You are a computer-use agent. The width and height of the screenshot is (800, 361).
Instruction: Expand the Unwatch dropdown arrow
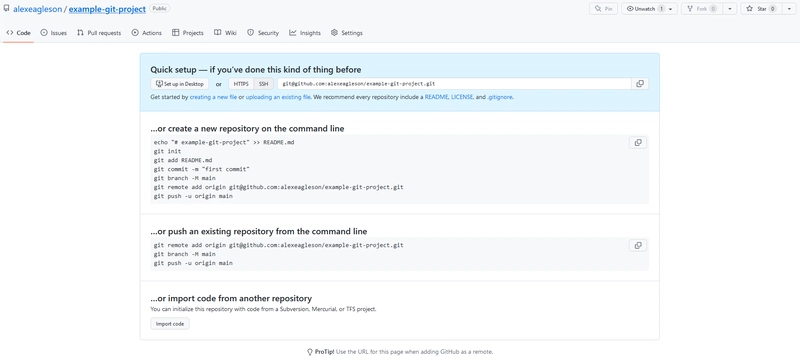(670, 9)
